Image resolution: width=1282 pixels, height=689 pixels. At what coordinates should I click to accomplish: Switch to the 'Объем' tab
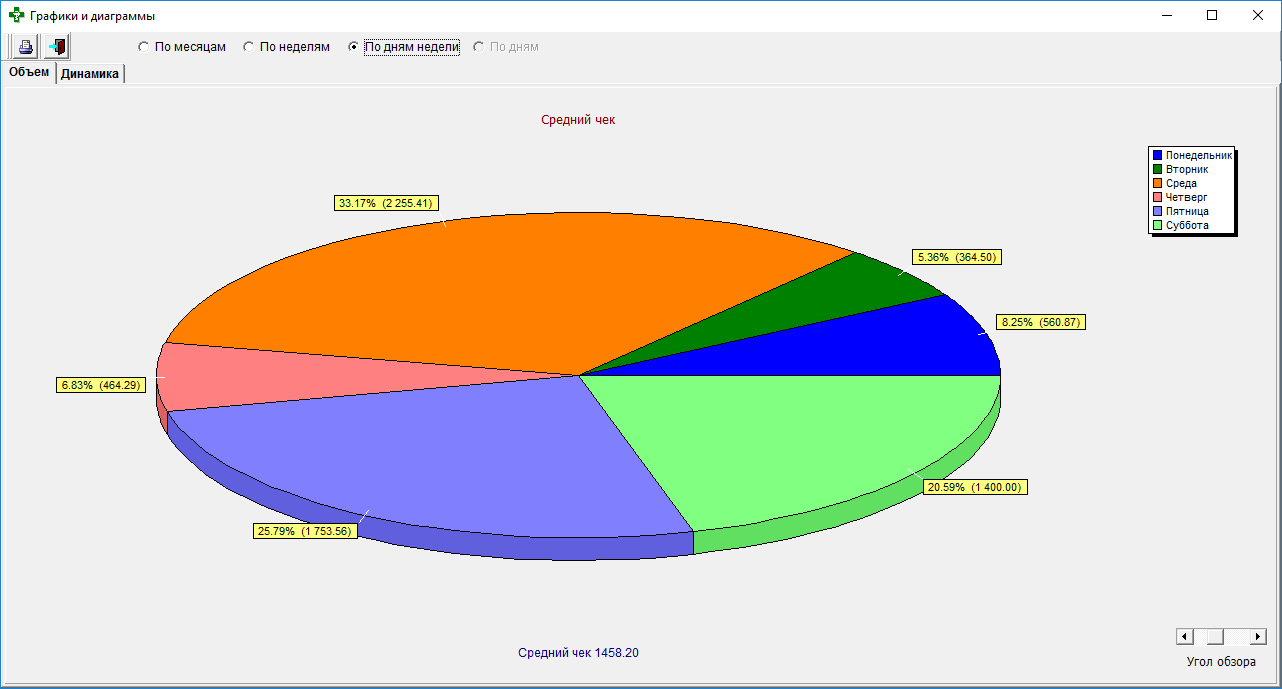pos(29,72)
